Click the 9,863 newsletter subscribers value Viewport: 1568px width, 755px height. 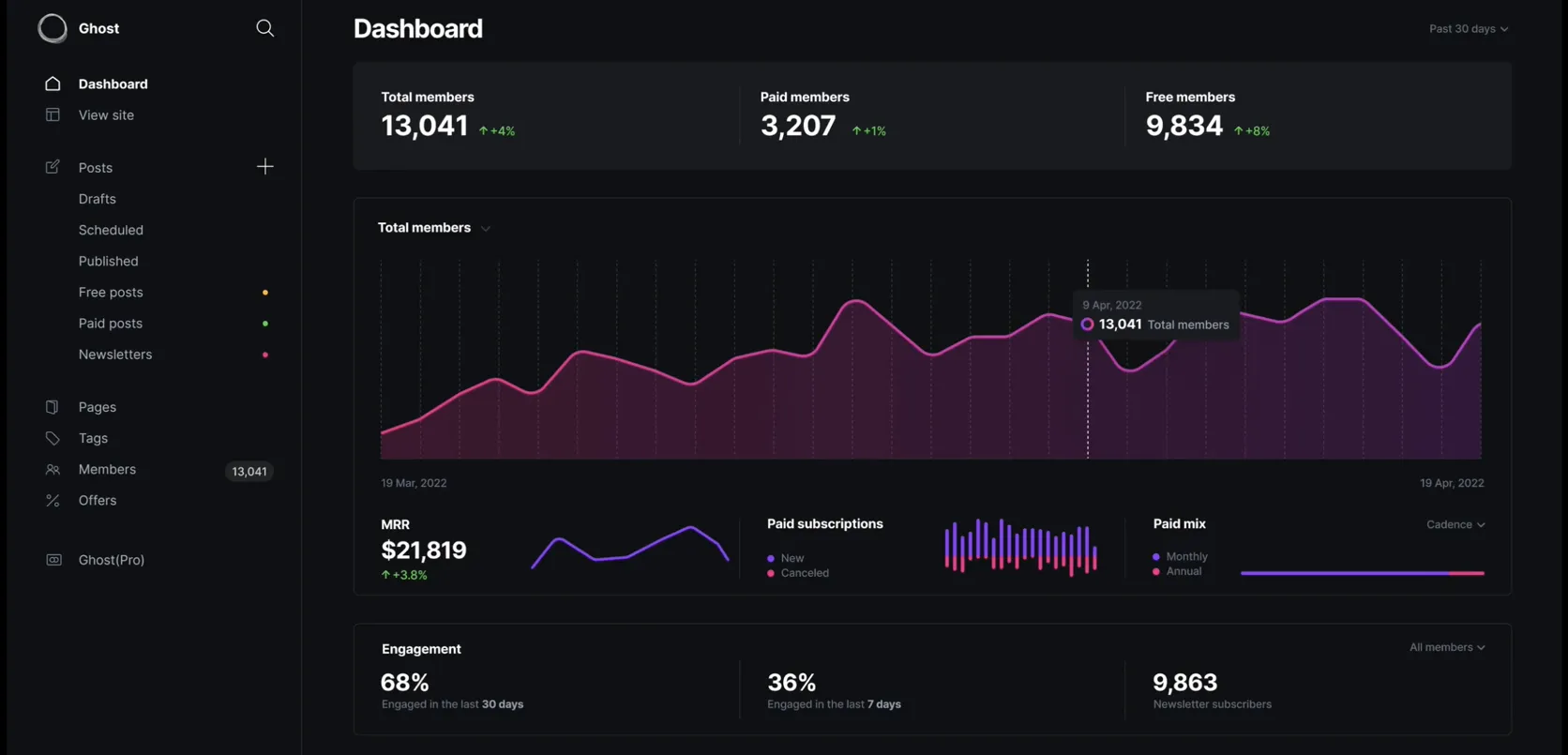(1185, 682)
